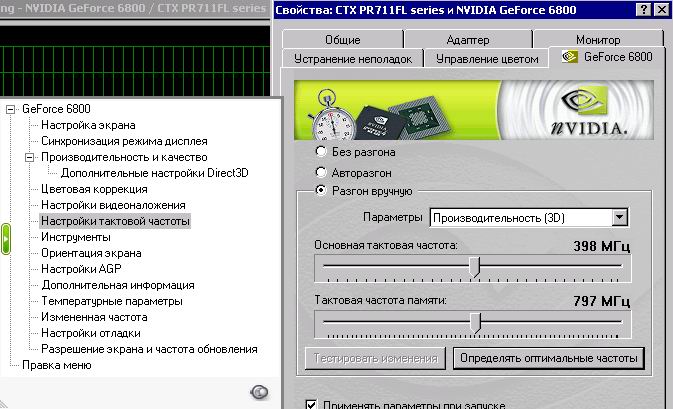
Task: Open the Параметры dropdown arrow
Action: tap(619, 218)
